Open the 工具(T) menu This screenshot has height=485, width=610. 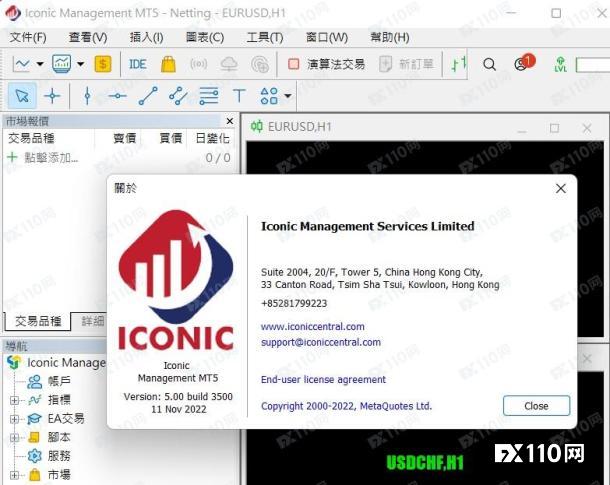265,37
